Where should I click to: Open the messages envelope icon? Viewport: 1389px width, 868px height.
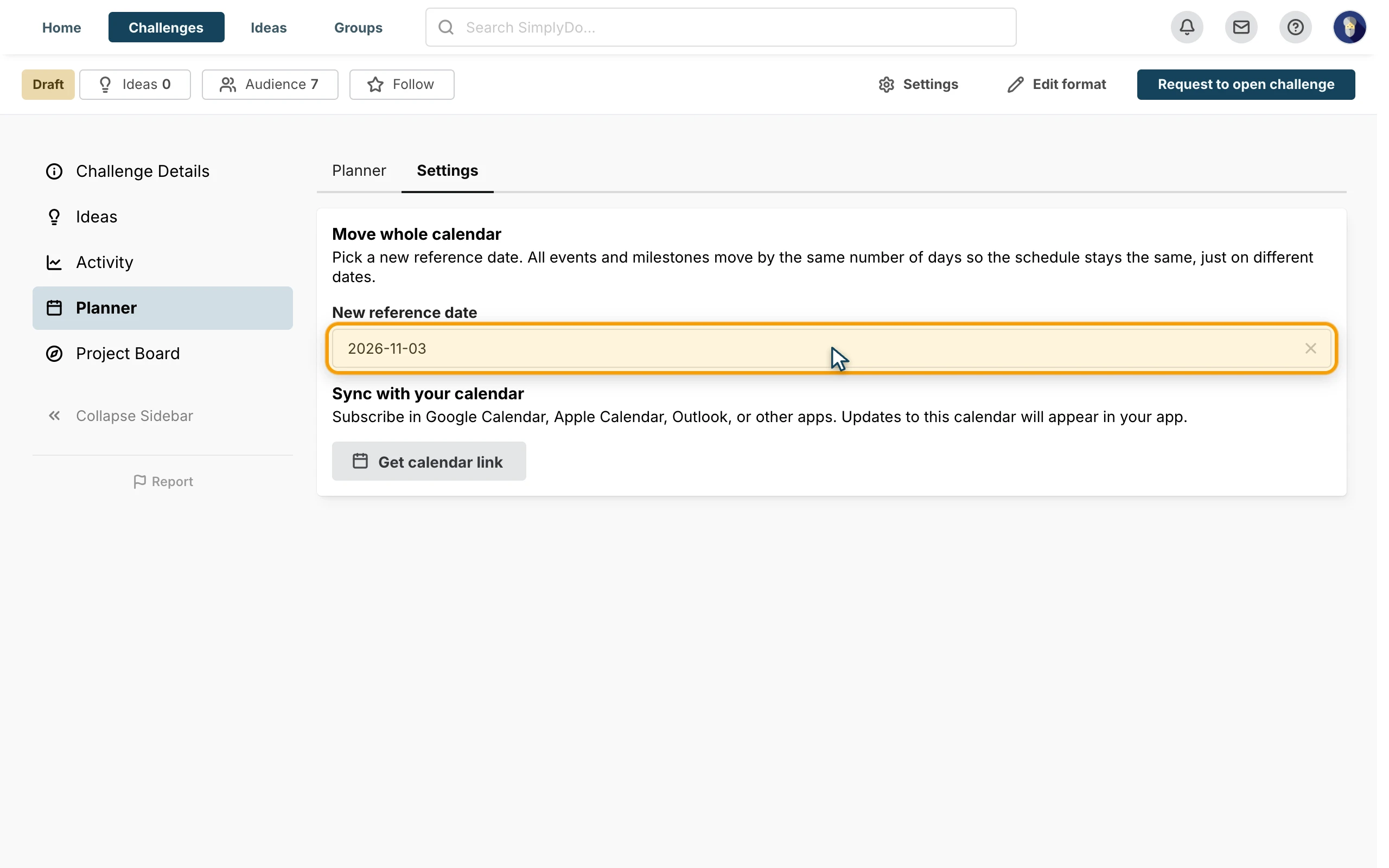coord(1241,27)
